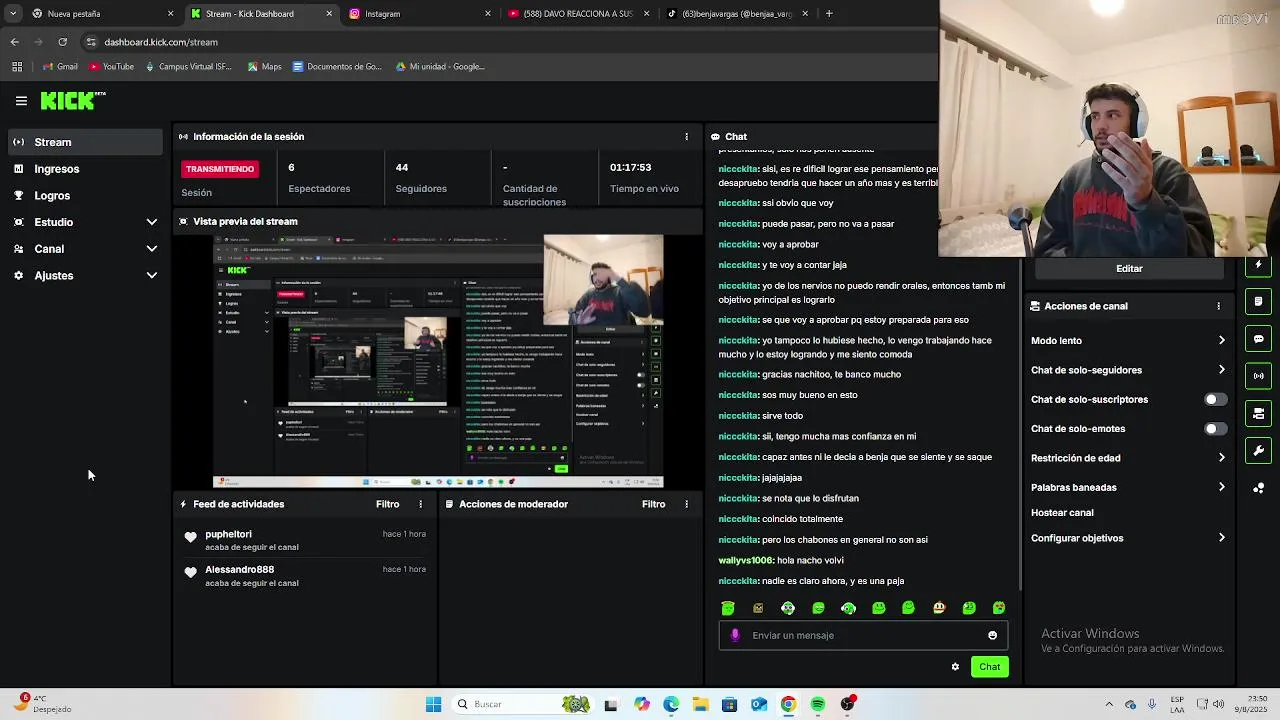Open the channel actions widget in right rail

[1258, 413]
